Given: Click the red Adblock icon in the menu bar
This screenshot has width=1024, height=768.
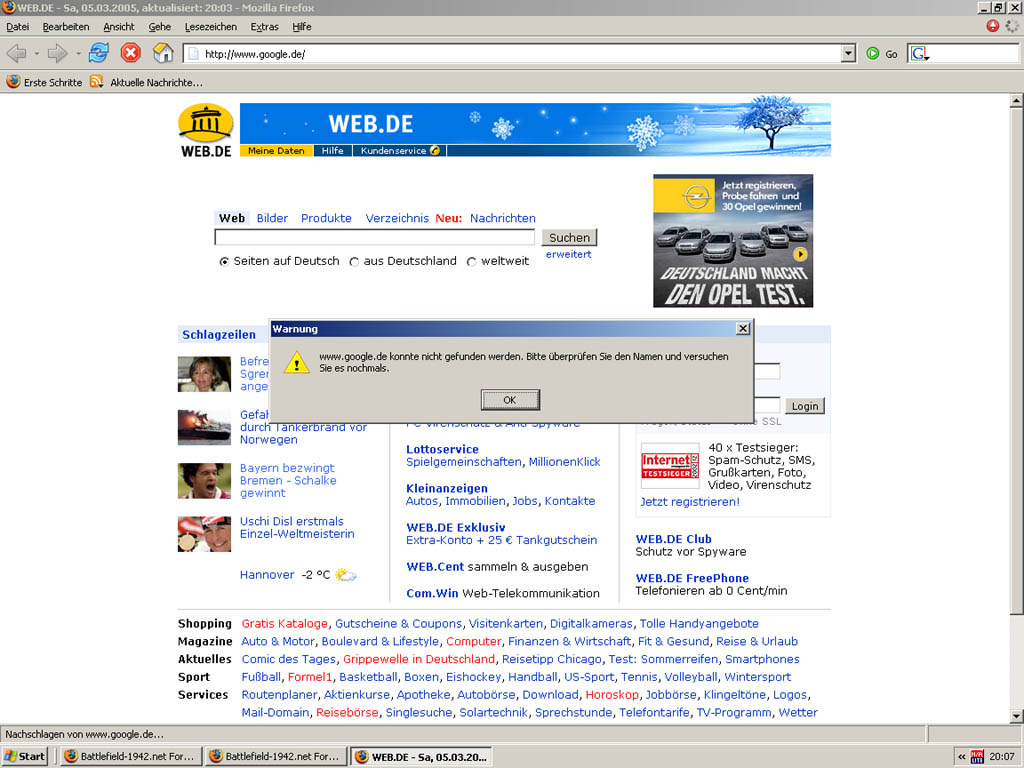Looking at the screenshot, I should point(993,26).
